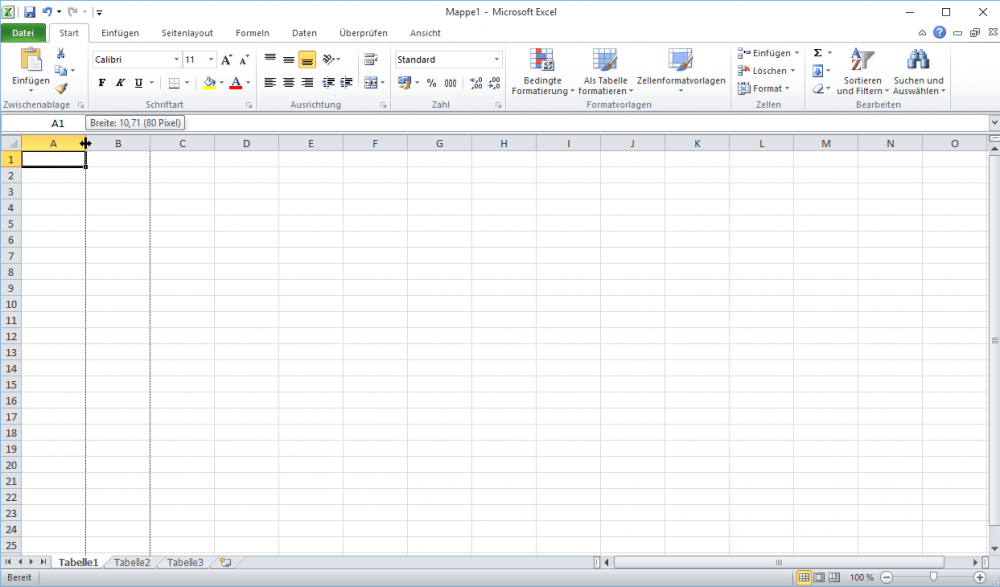Image resolution: width=1000 pixels, height=587 pixels.
Task: Click the zoom out minus button
Action: pyautogui.click(x=886, y=577)
